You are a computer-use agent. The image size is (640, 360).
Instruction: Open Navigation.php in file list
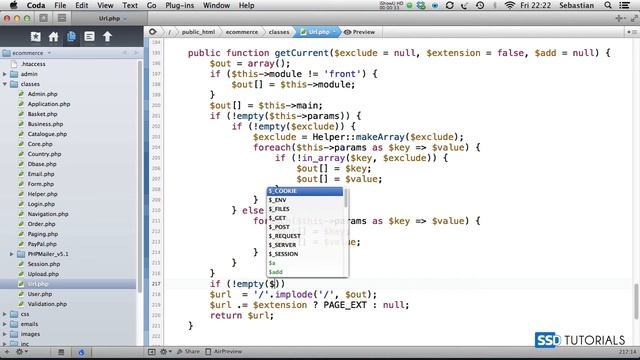point(48,214)
